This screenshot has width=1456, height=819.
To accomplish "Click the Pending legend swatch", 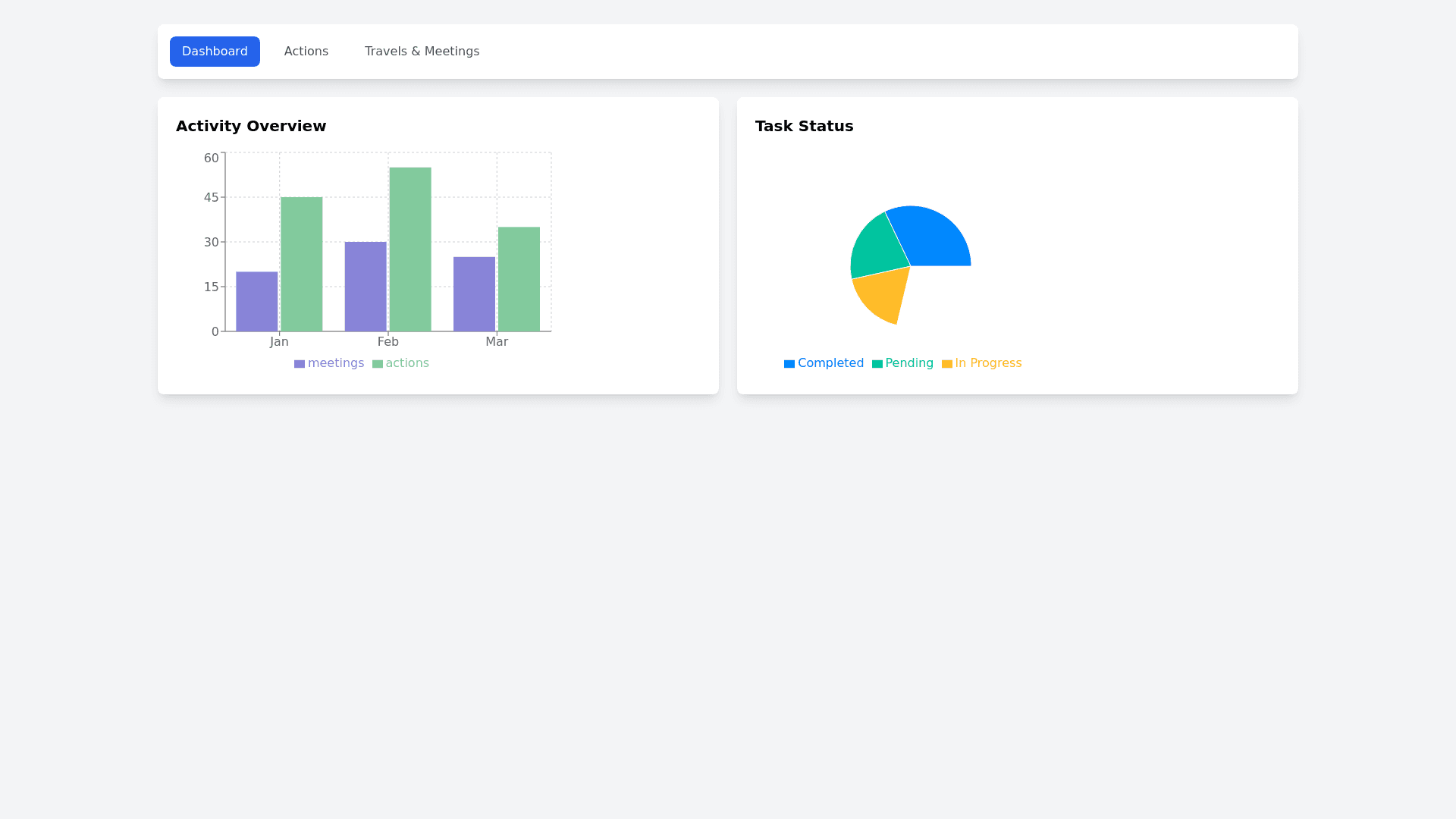I will 877,364.
